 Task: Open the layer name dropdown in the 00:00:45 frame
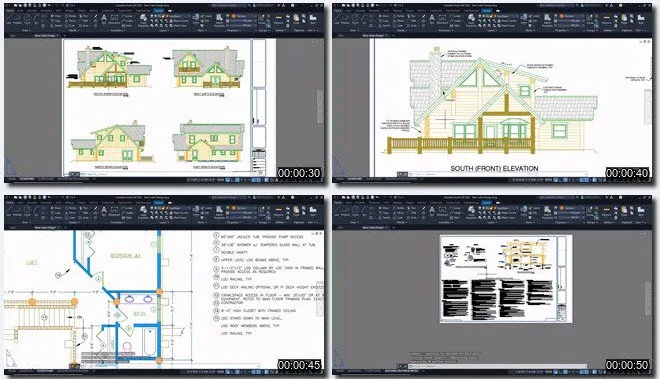178,208
